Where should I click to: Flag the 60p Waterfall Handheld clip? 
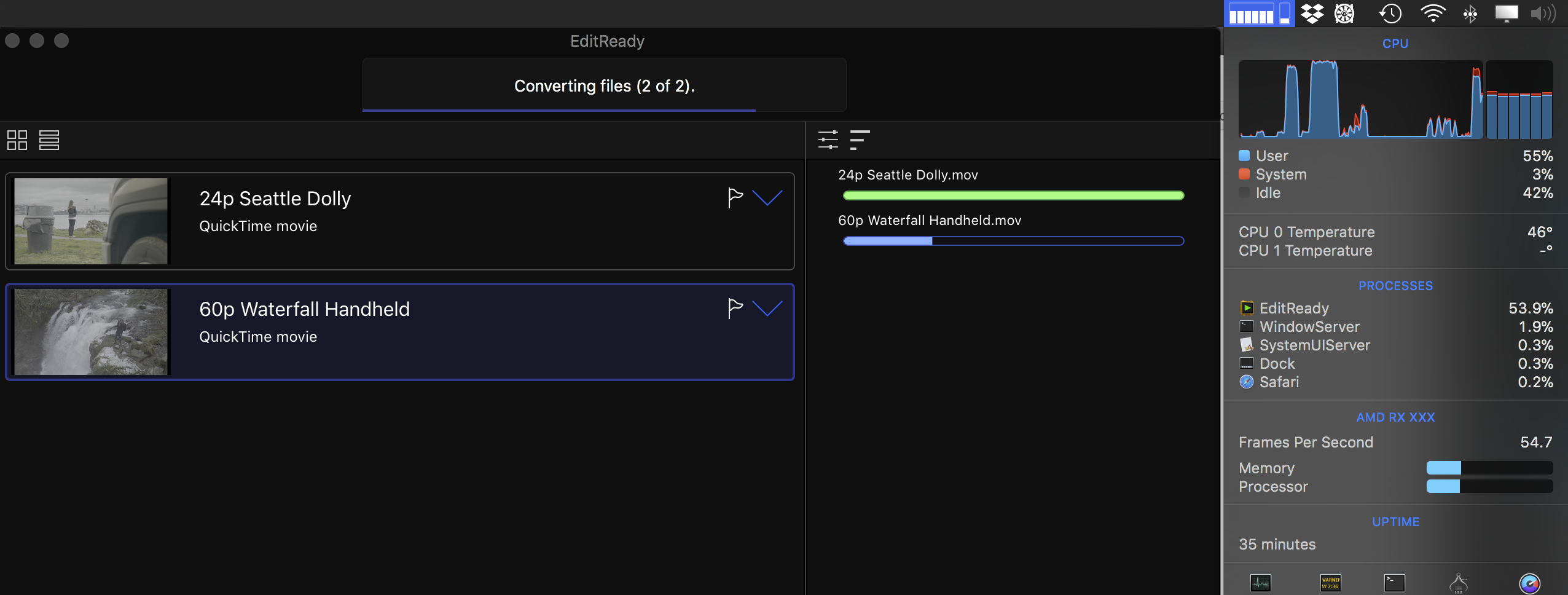click(x=735, y=309)
